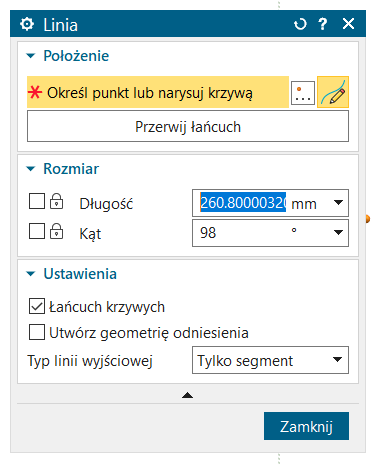373x464 pixels.
Task: Click the Przerwij łańcuch button
Action: click(188, 126)
